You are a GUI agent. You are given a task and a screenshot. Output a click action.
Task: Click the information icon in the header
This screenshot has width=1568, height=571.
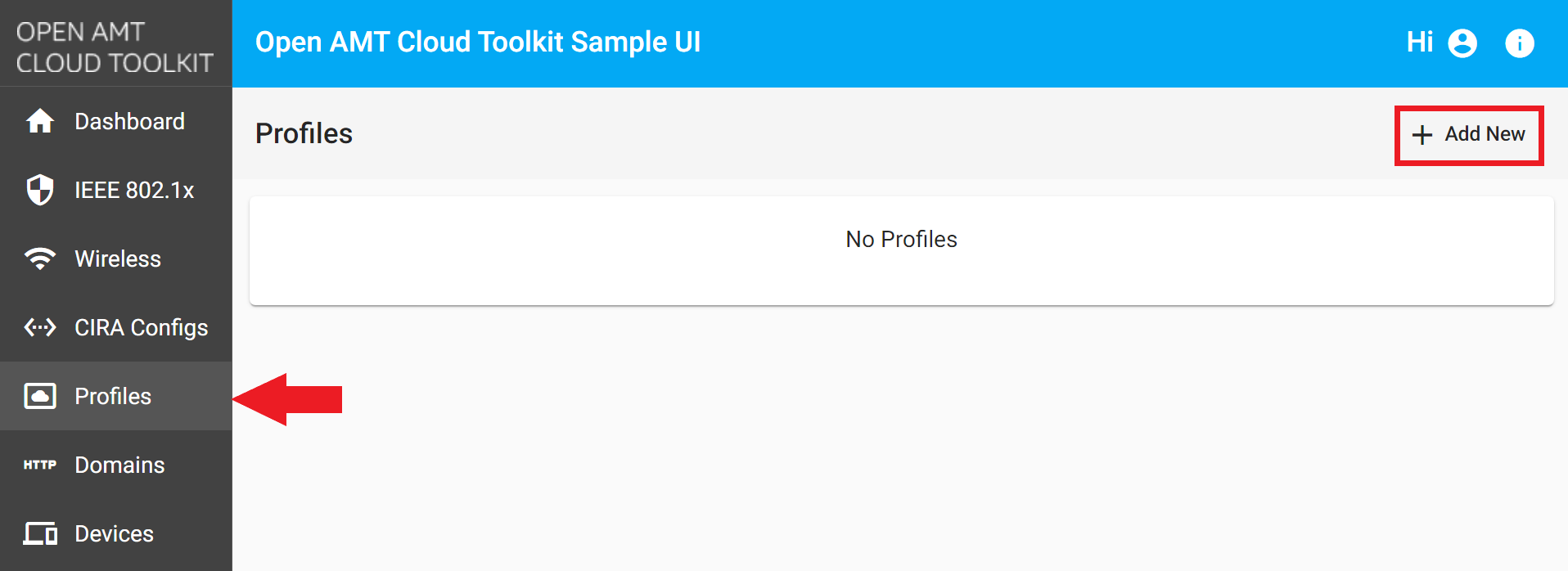[x=1521, y=43]
